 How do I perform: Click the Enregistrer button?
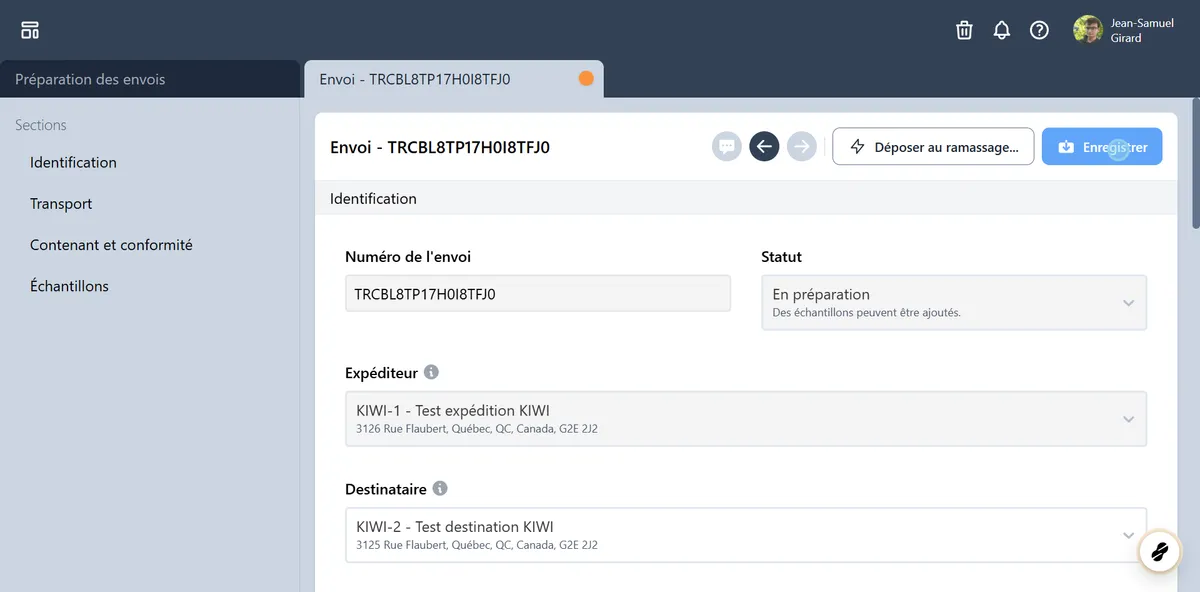[1102, 147]
